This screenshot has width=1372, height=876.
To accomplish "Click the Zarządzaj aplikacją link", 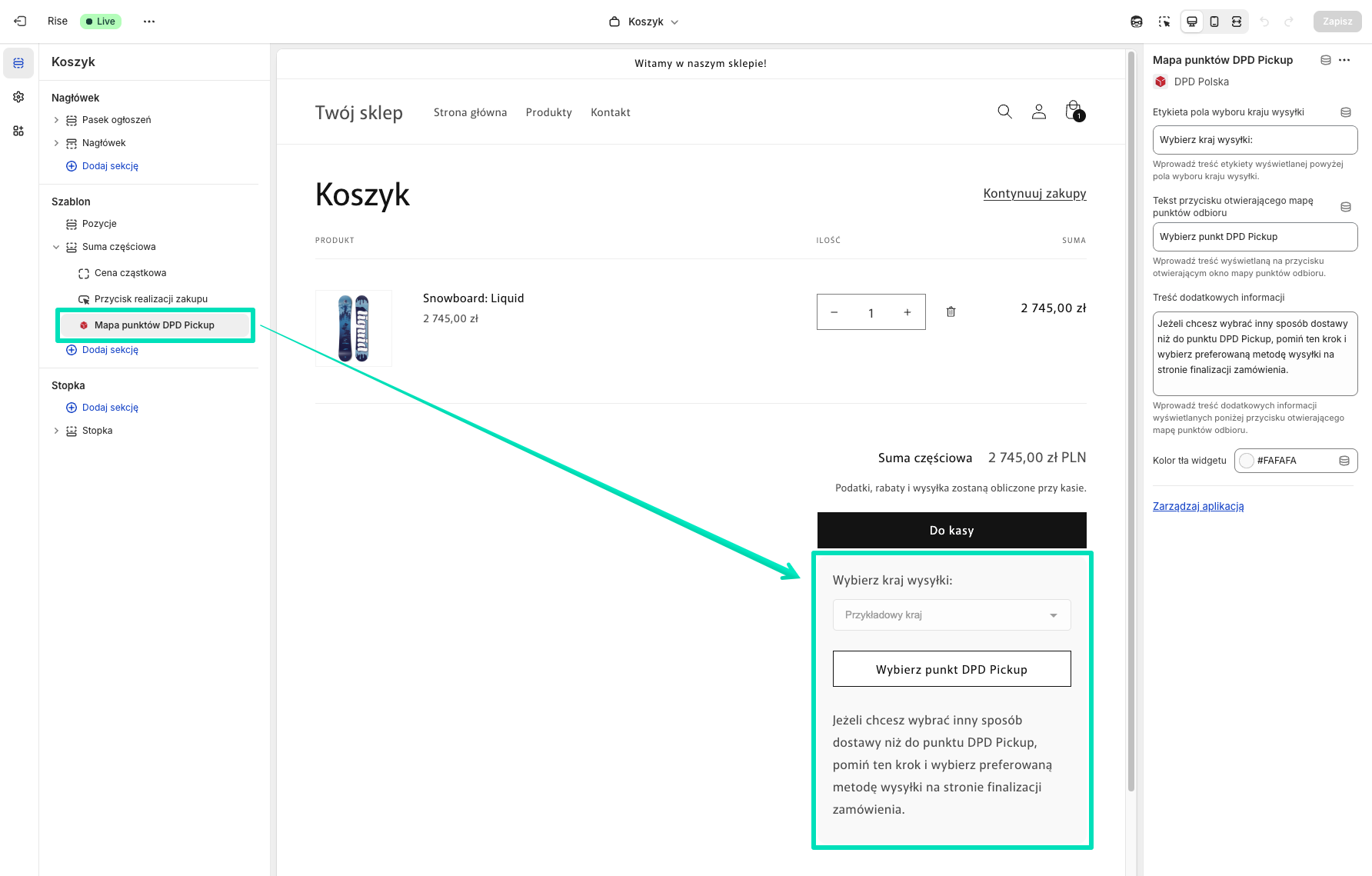I will pos(1197,506).
